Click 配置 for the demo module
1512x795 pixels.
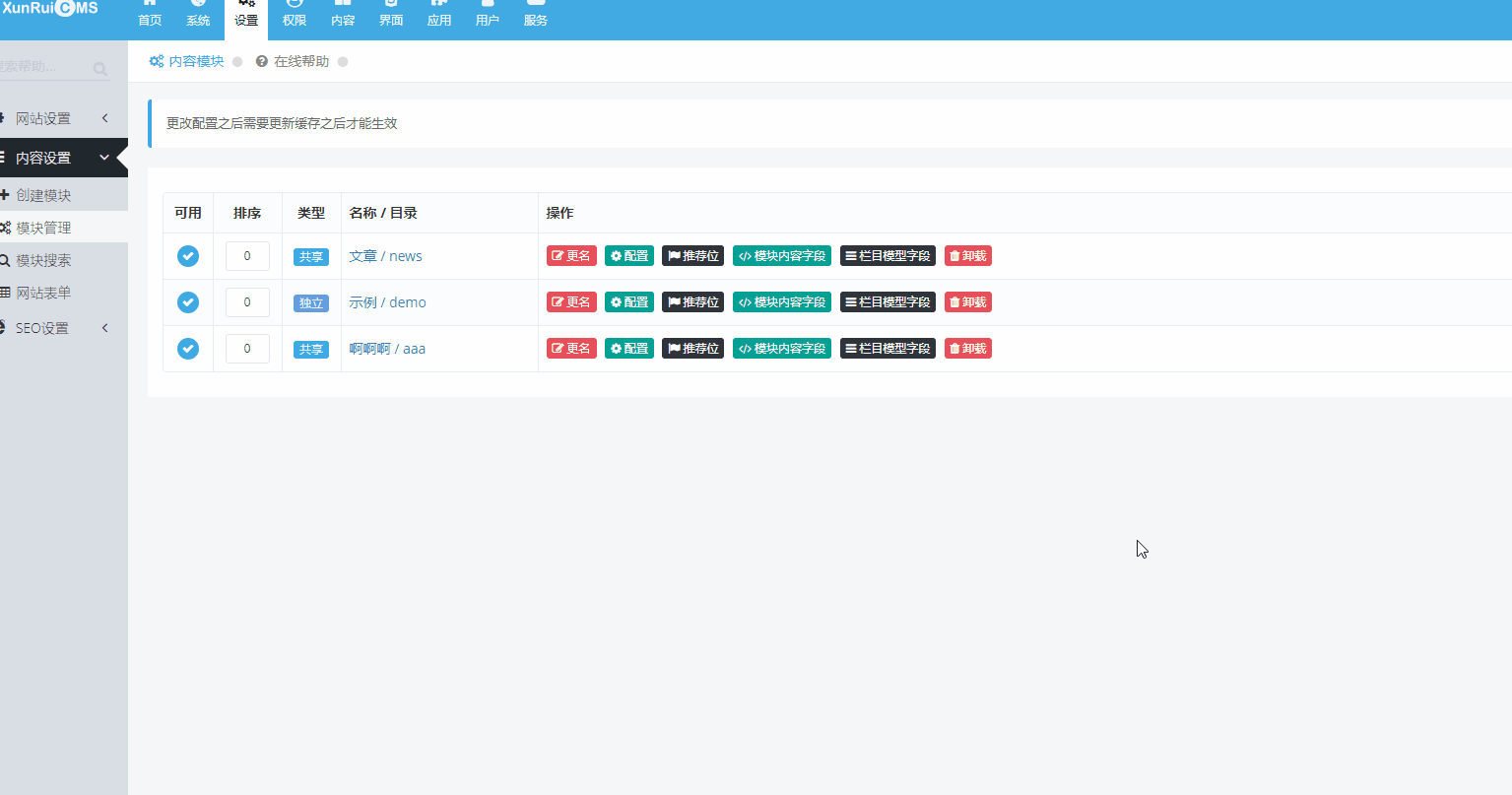coord(629,302)
